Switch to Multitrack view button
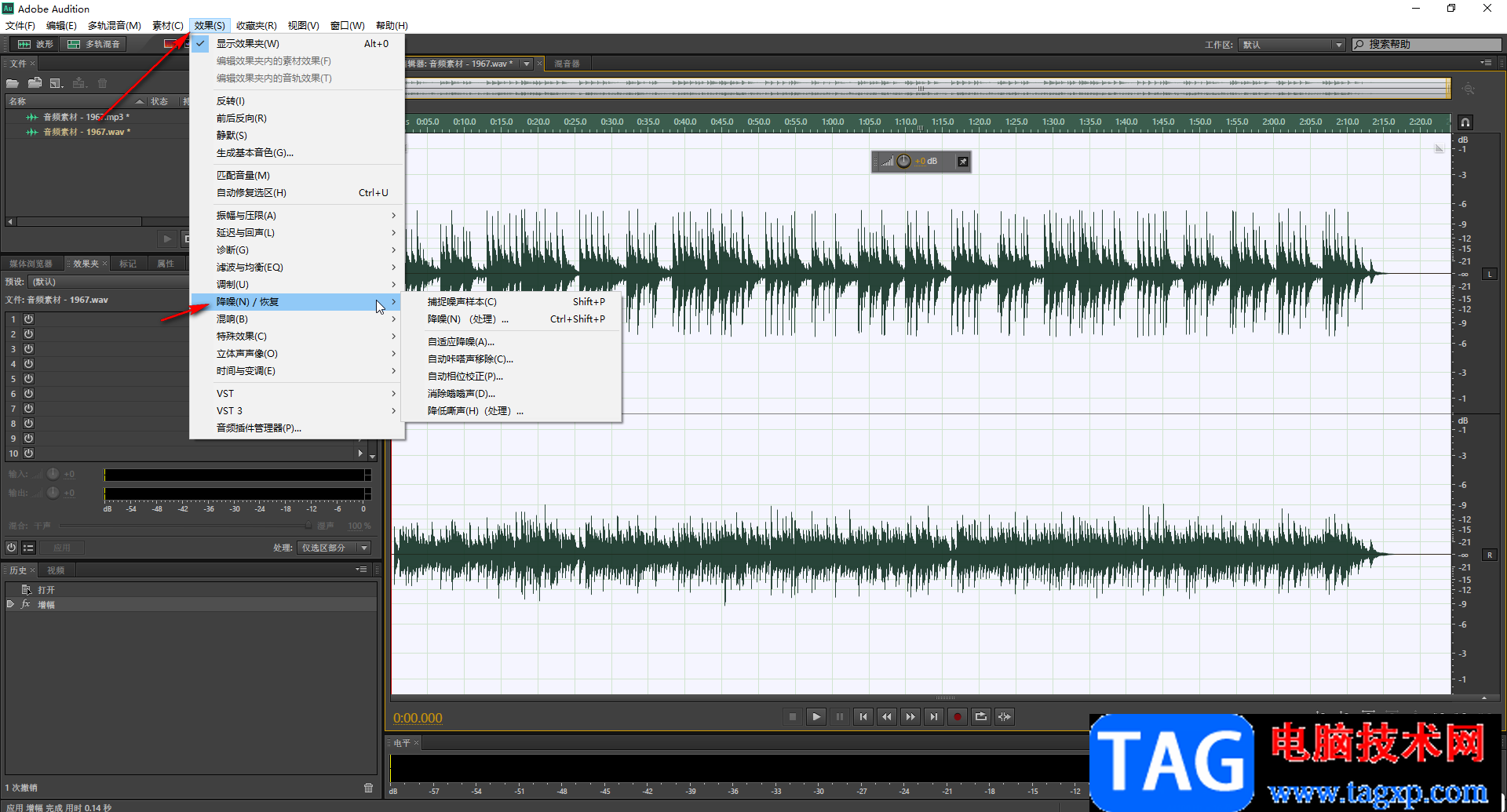1507x812 pixels. pos(94,44)
